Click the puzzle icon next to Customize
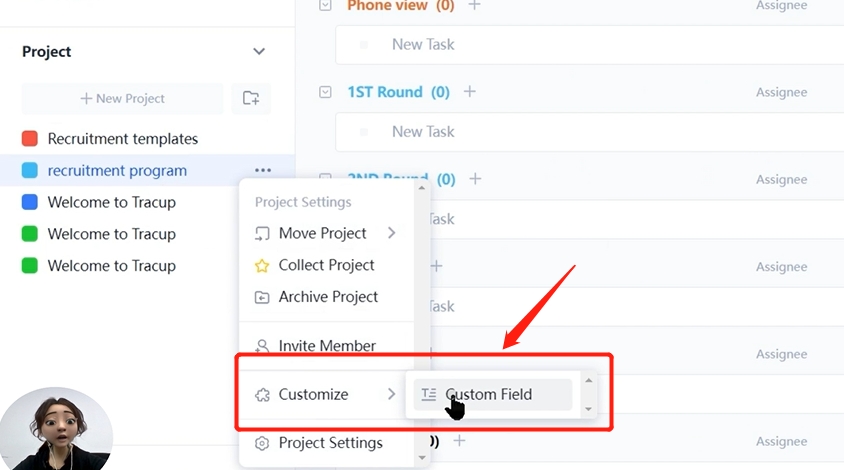The height and width of the screenshot is (470, 844). click(x=262, y=395)
